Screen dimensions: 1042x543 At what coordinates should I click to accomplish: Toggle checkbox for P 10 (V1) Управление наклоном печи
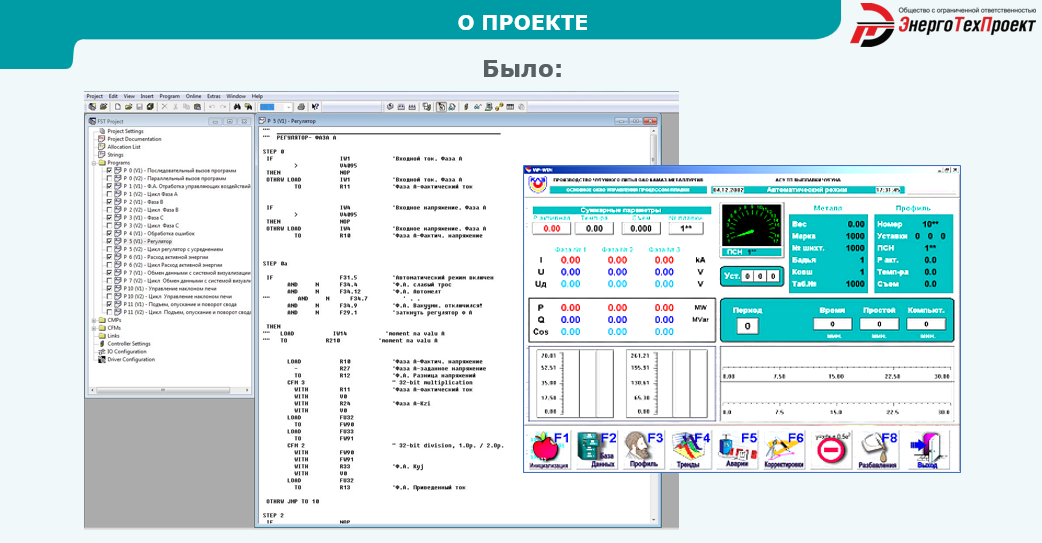[110, 288]
